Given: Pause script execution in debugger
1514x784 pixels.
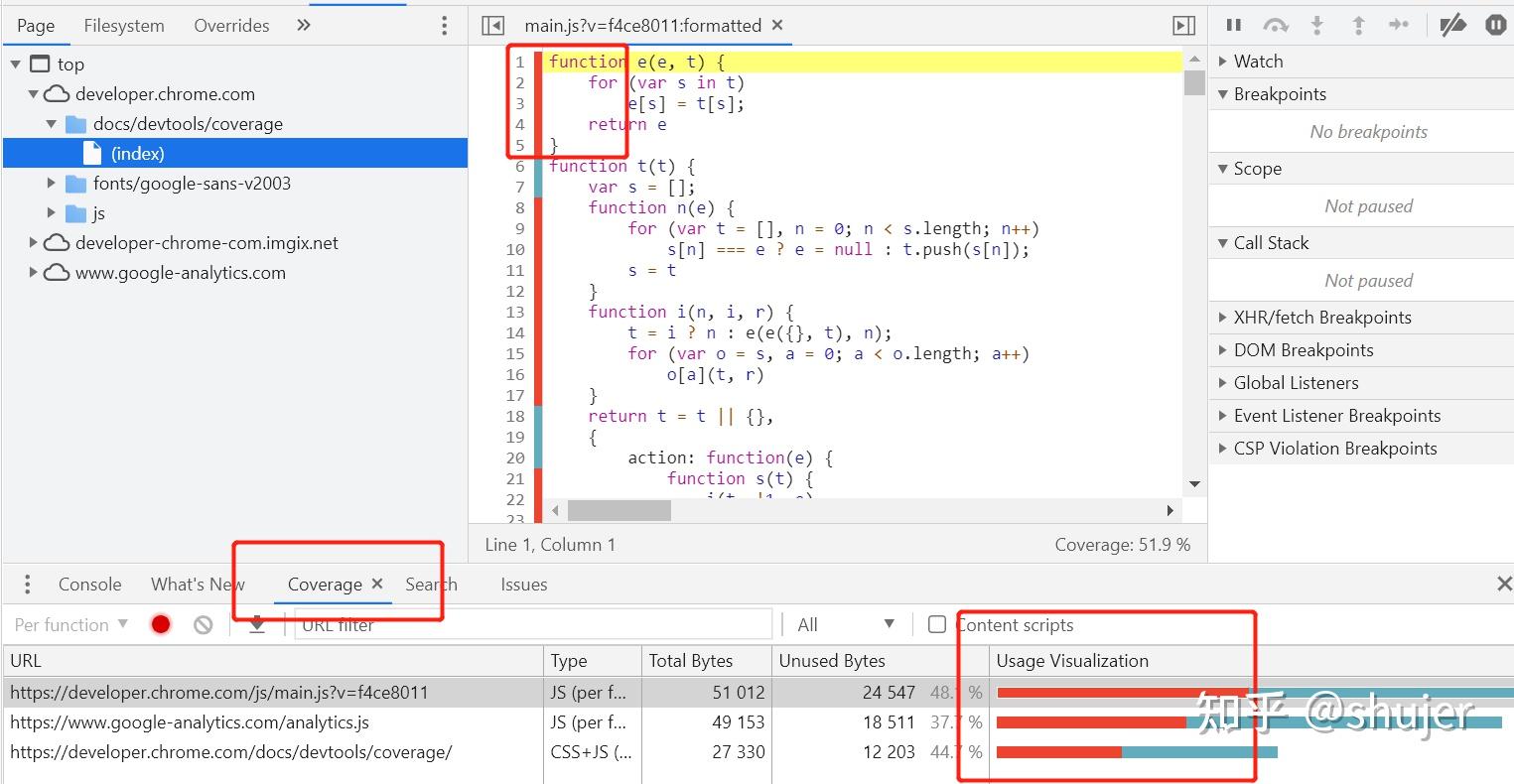Looking at the screenshot, I should (x=1234, y=25).
